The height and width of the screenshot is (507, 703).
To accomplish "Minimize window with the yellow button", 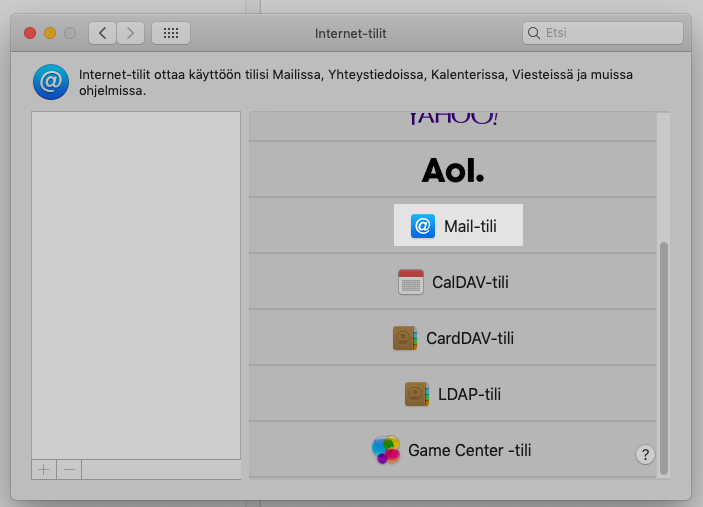I will 50,33.
